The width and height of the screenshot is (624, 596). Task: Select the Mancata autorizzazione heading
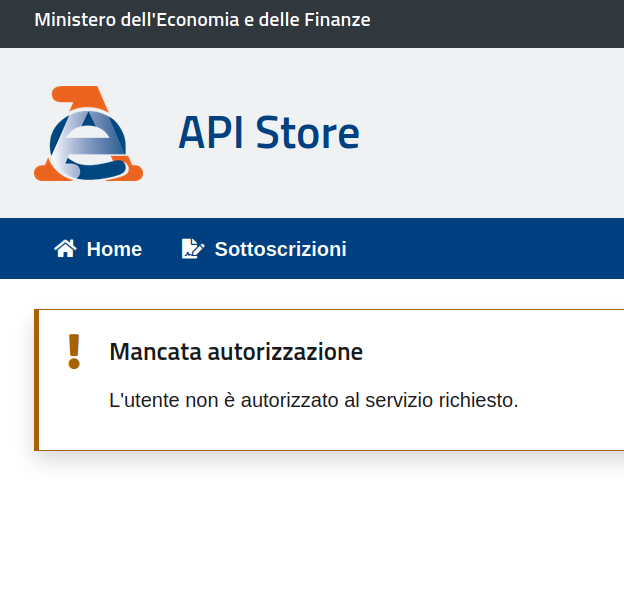[x=235, y=352]
